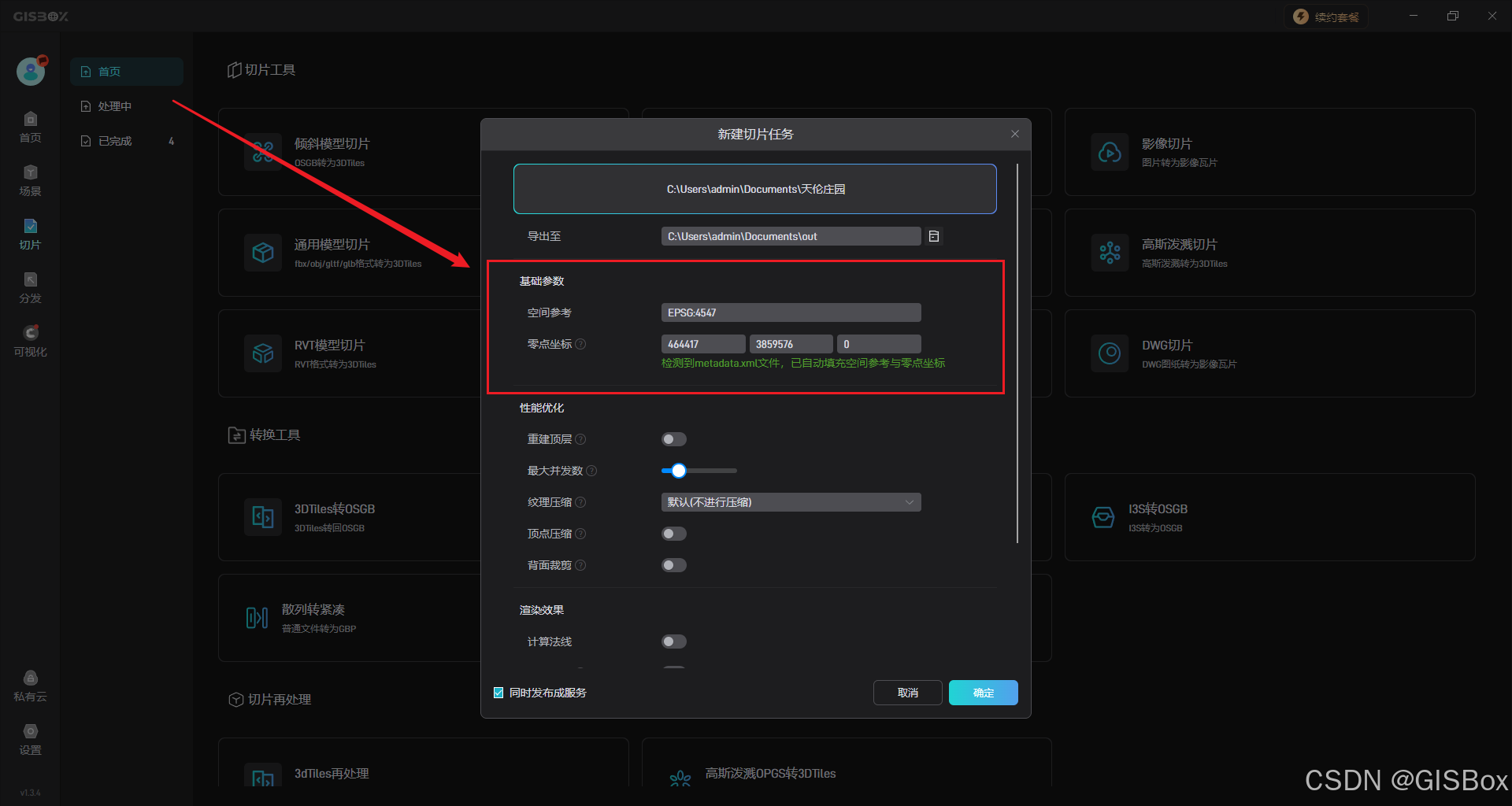1512x806 pixels.
Task: Click help icon beside 纹理压缩
Action: (x=580, y=502)
